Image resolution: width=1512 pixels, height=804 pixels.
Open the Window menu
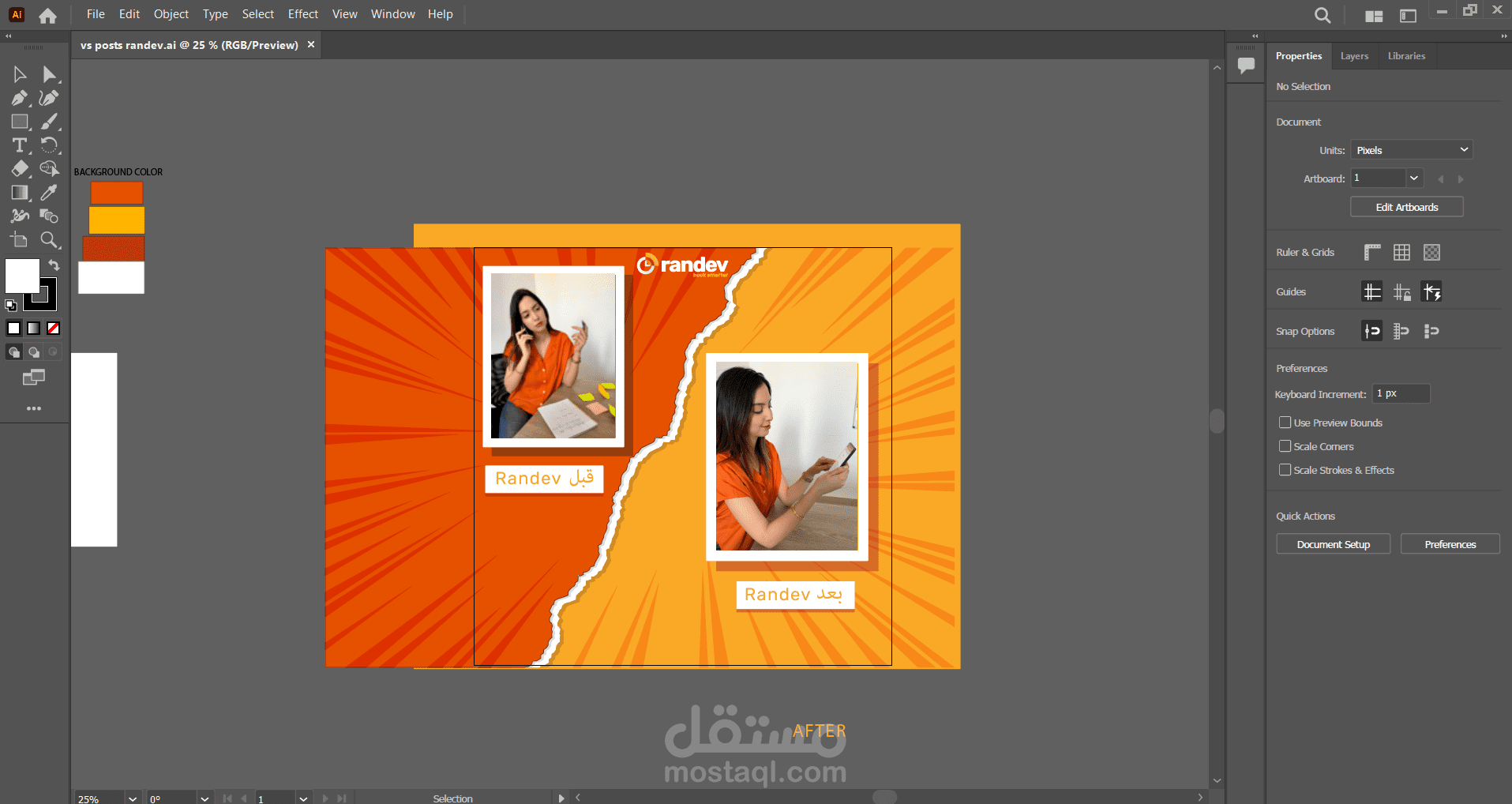pos(393,14)
